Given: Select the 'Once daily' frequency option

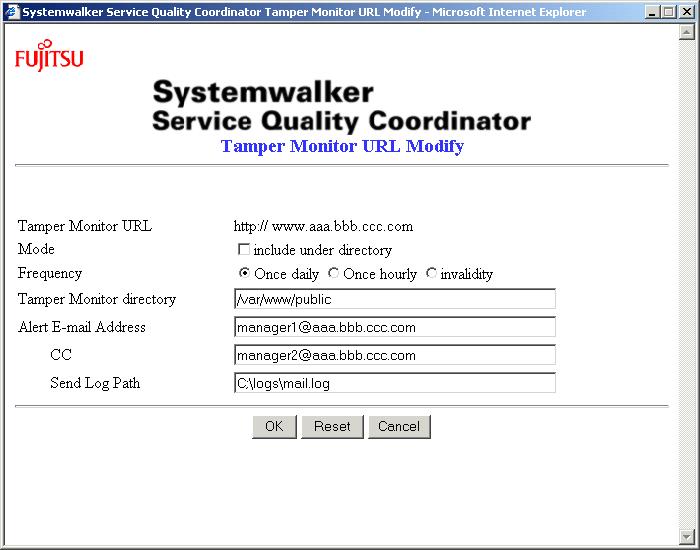Looking at the screenshot, I should (x=244, y=272).
